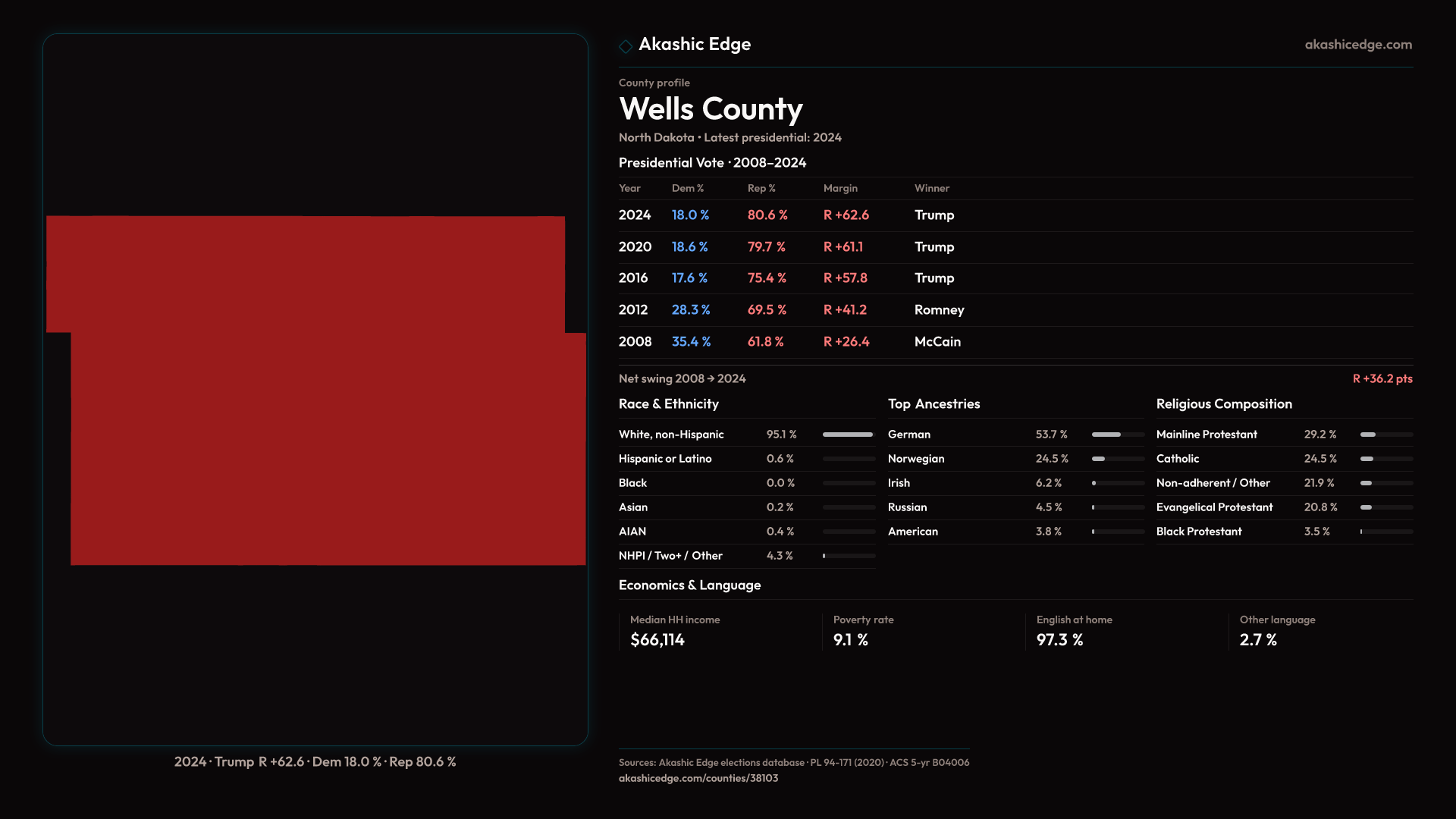Open the akashicedge.com/counties/38103 URL

[698, 778]
